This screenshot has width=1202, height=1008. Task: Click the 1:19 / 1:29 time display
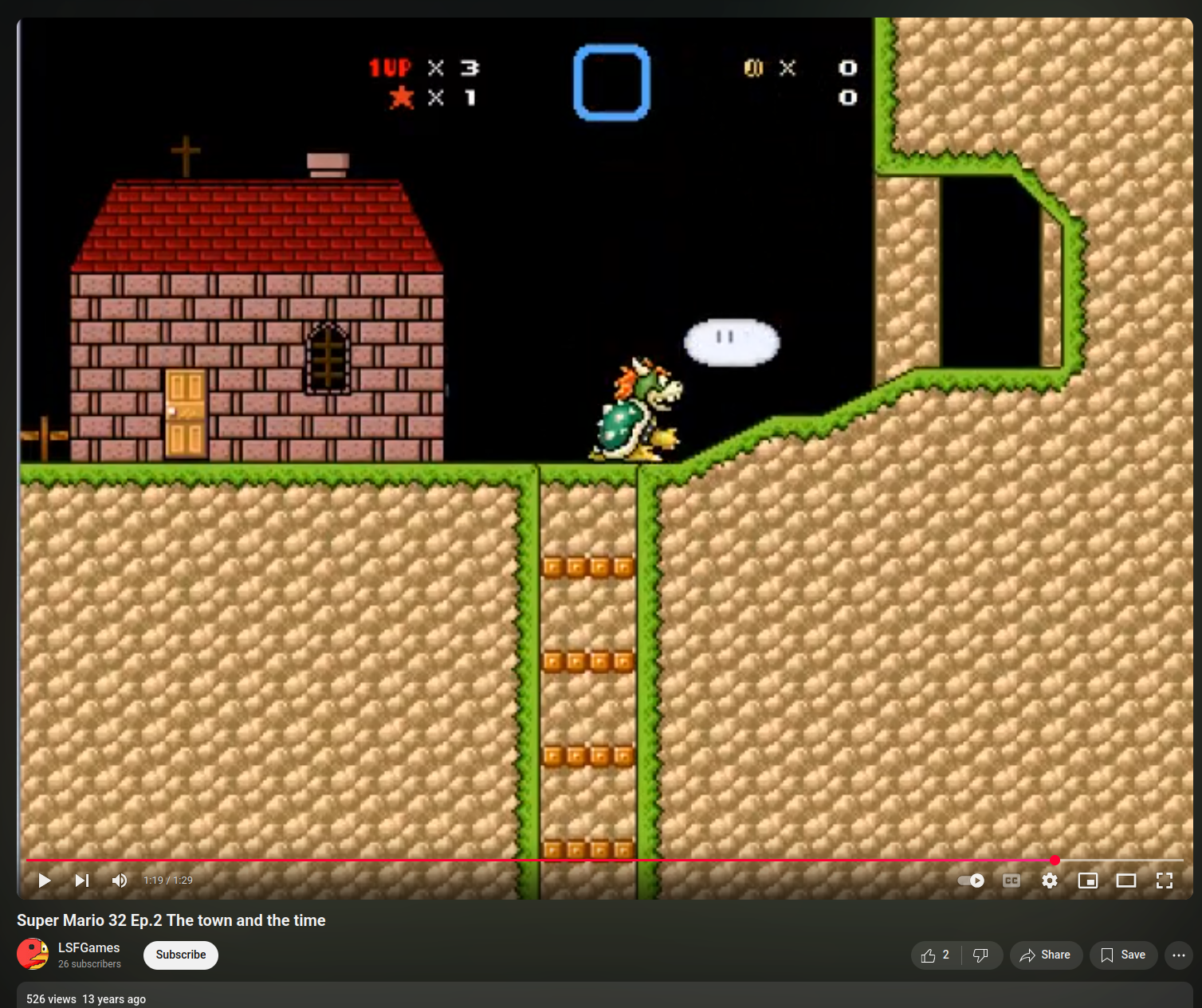click(x=168, y=881)
